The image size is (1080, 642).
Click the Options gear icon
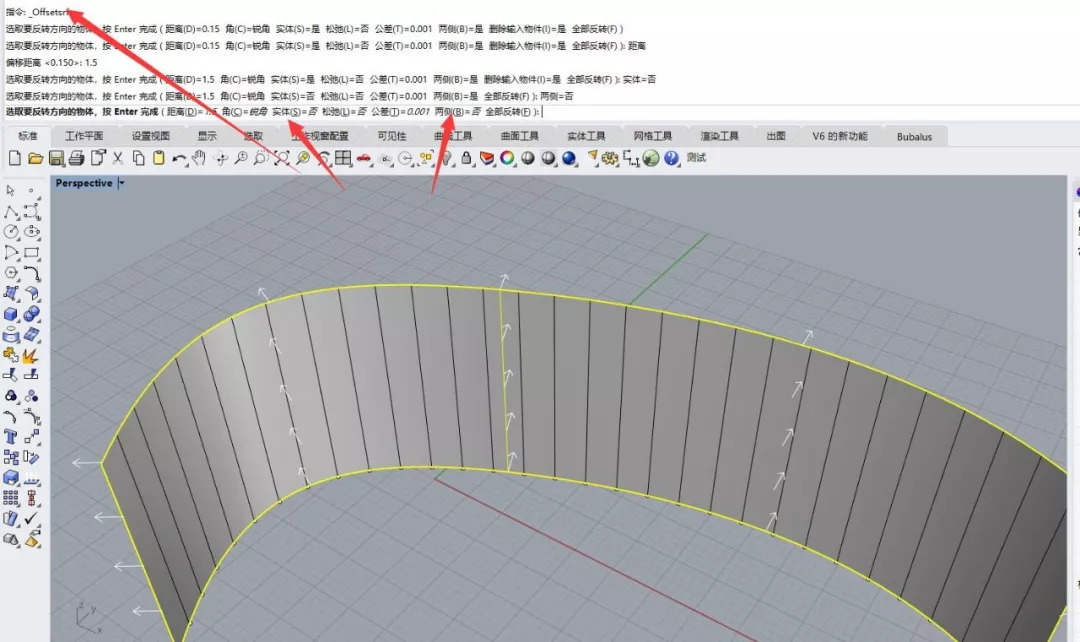coord(610,158)
